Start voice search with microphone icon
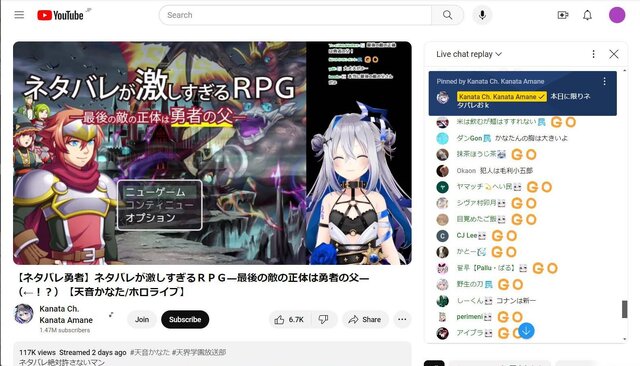The height and width of the screenshot is (366, 640). (482, 15)
